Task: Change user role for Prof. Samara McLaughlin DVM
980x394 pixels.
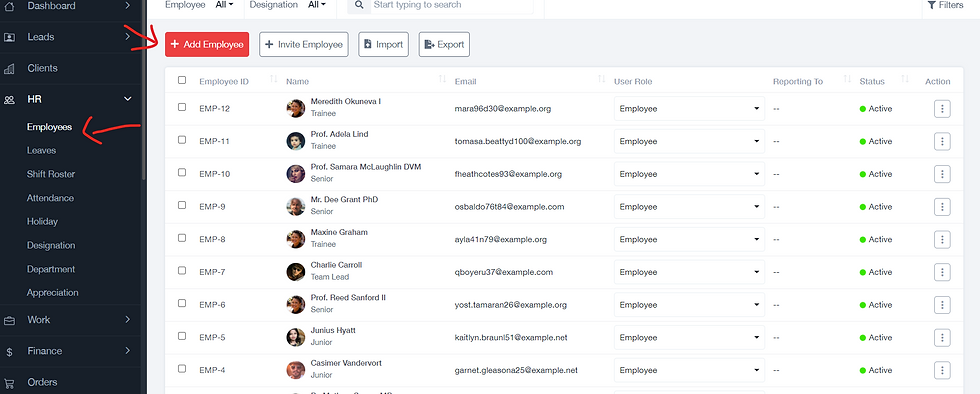Action: 689,174
